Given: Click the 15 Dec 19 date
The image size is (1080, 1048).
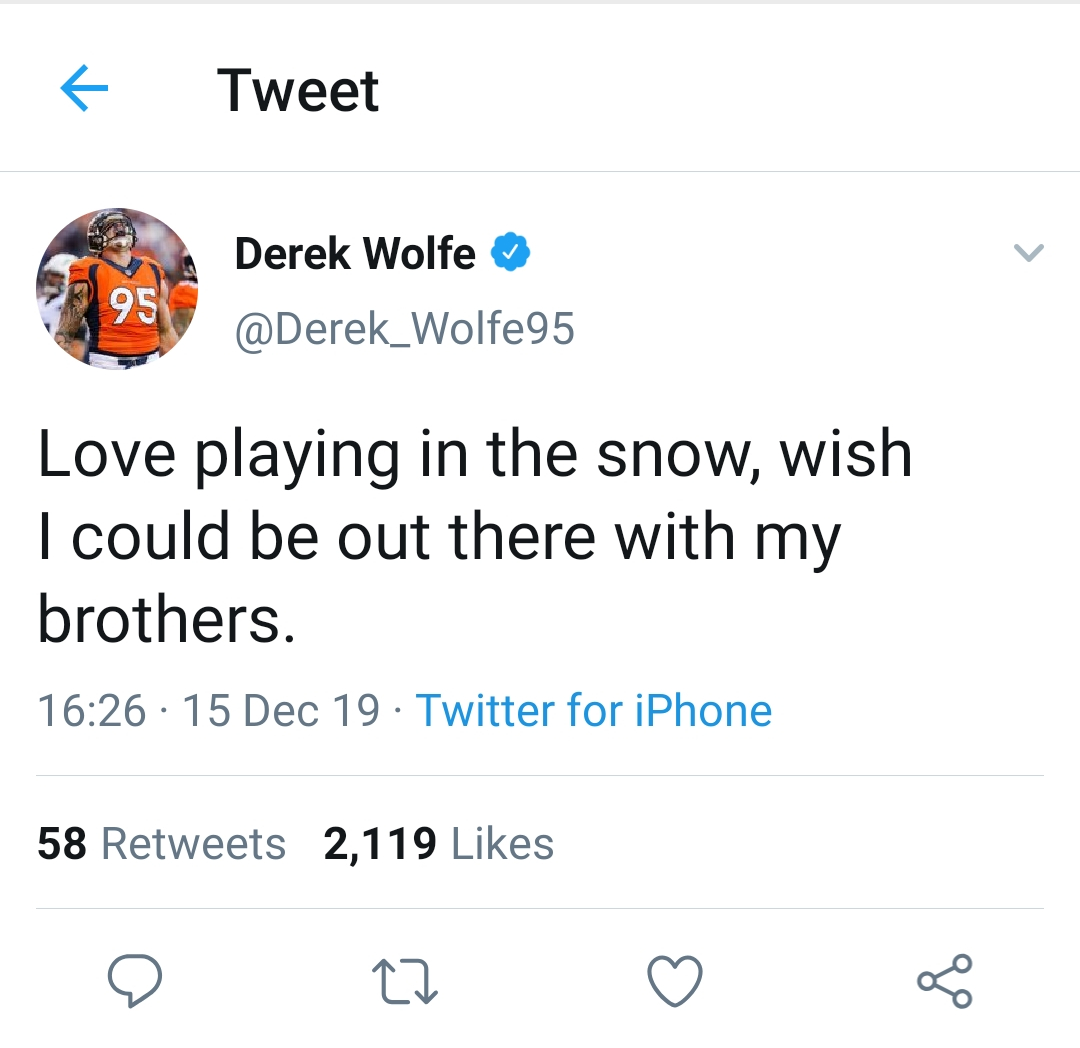Looking at the screenshot, I should pos(282,711).
